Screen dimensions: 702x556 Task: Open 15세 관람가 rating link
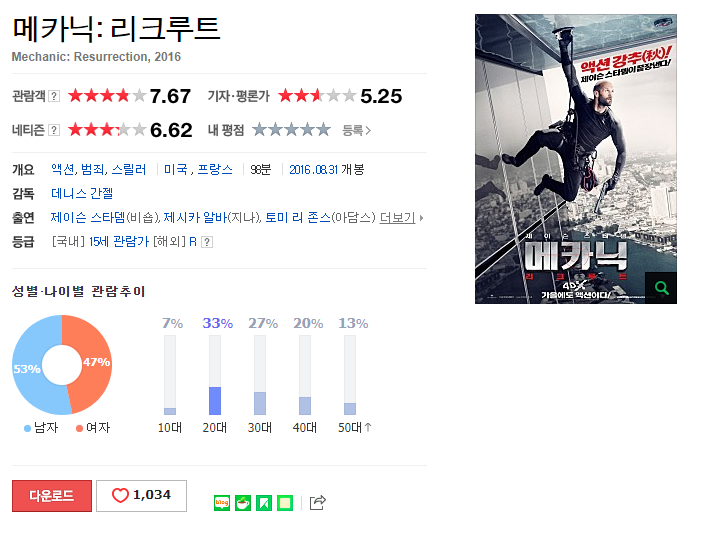[119, 242]
